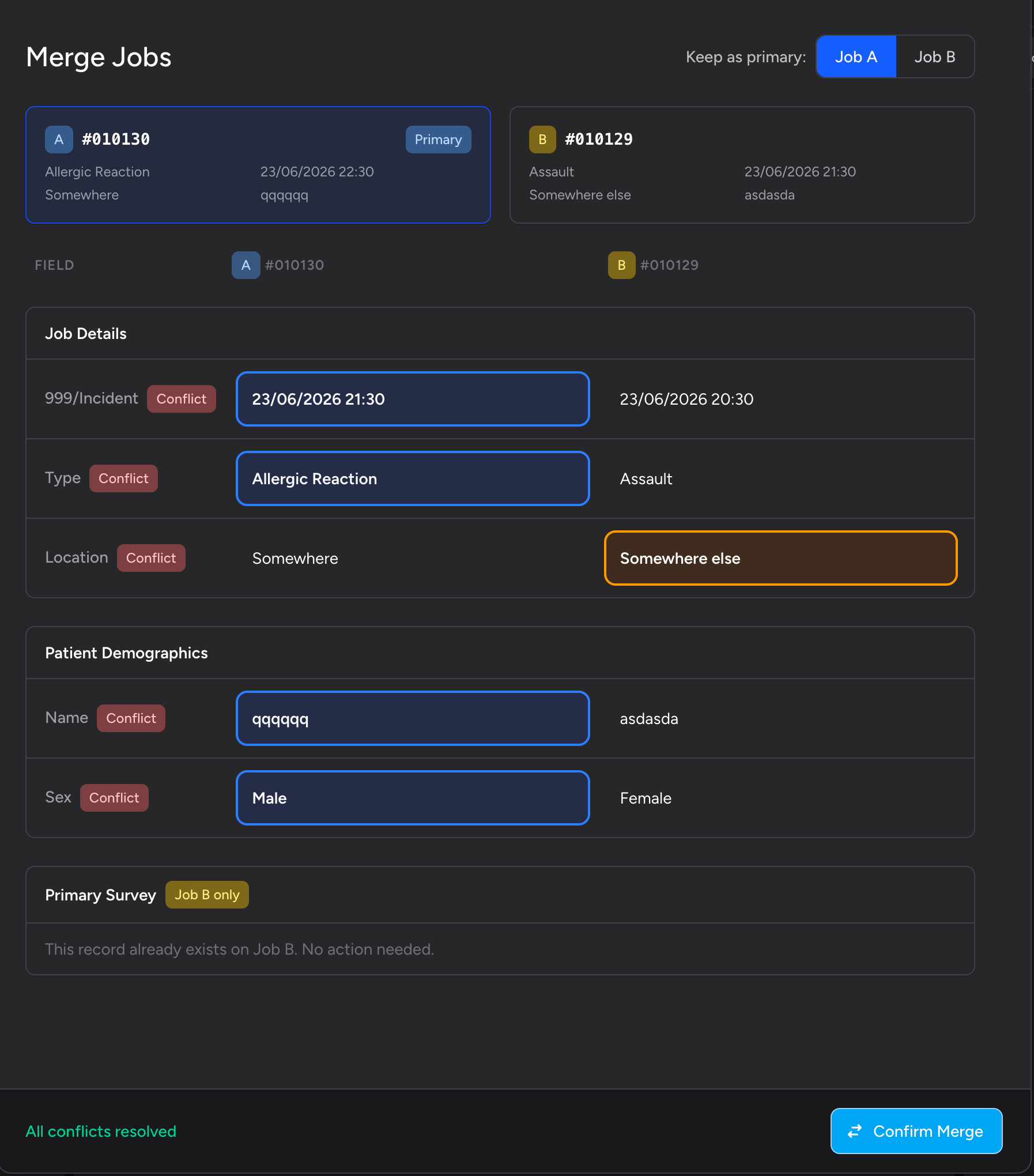Click the #010129 column header label
Viewport: 1034px width, 1176px height.
click(669, 265)
